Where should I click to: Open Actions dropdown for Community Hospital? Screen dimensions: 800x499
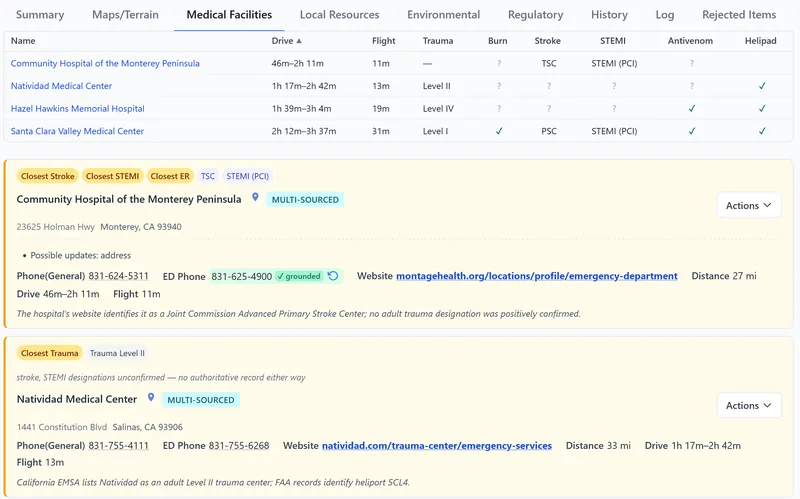point(748,205)
